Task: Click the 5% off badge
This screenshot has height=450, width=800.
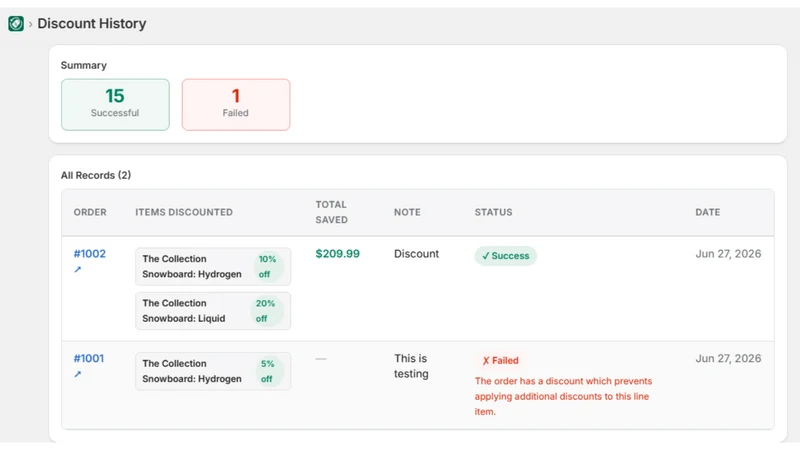Action: coord(268,371)
